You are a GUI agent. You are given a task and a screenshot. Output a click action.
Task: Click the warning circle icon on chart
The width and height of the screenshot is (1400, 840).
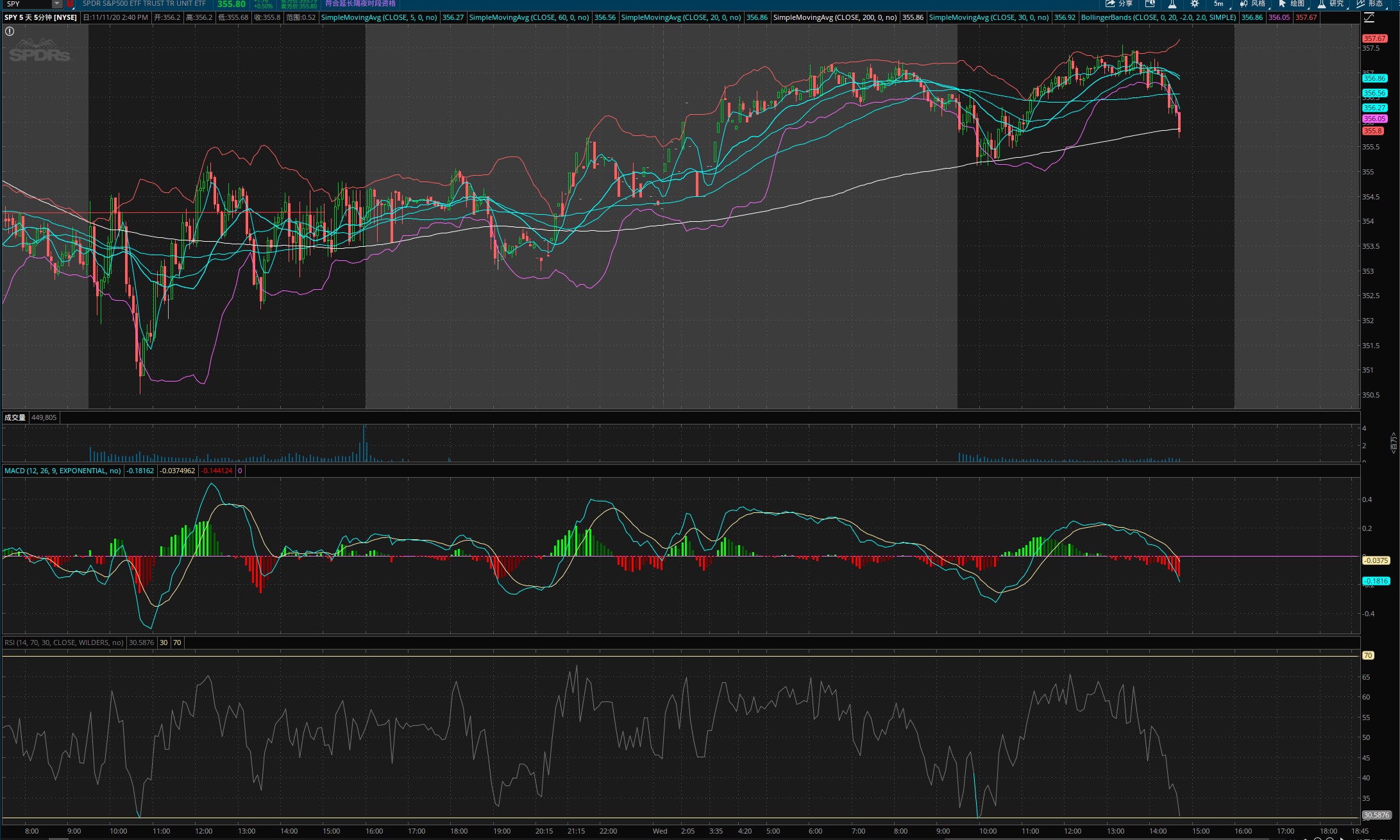(10, 31)
